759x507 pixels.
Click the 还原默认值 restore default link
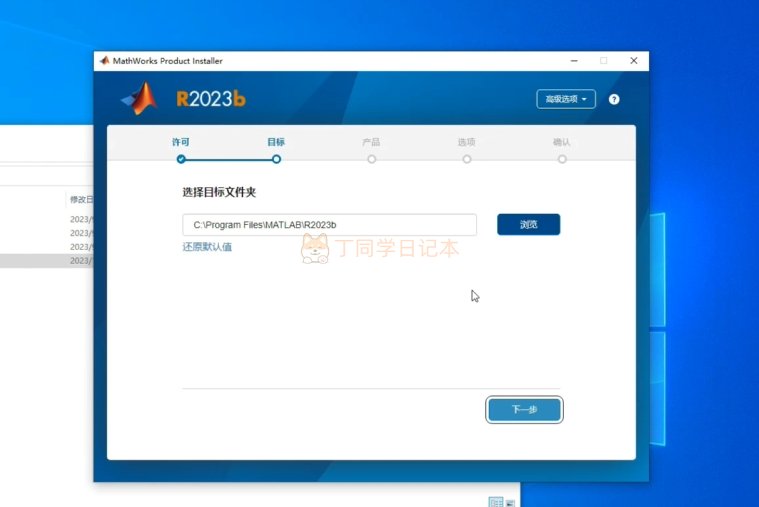[207, 247]
